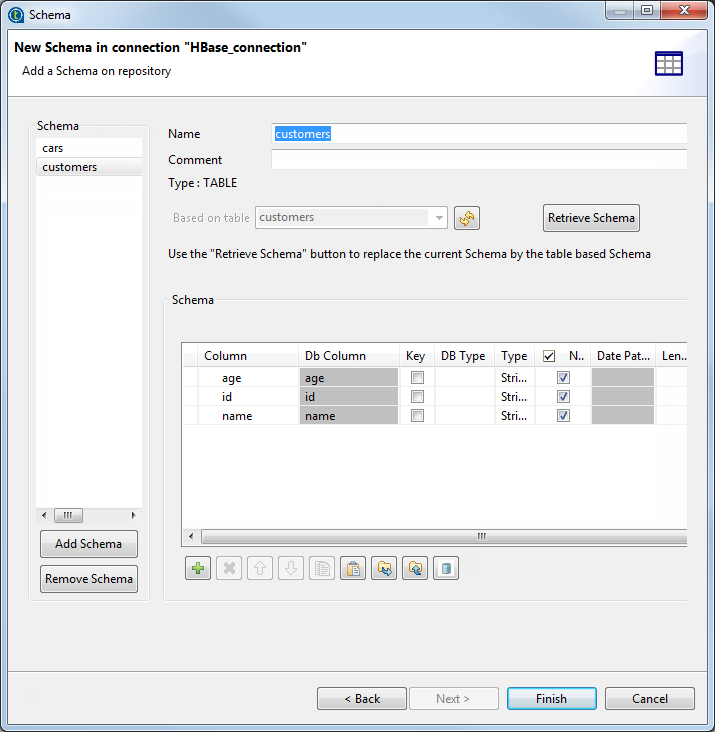Screen dimensions: 715x732
Task: Toggle Key checkbox for id row
Action: coord(417,396)
